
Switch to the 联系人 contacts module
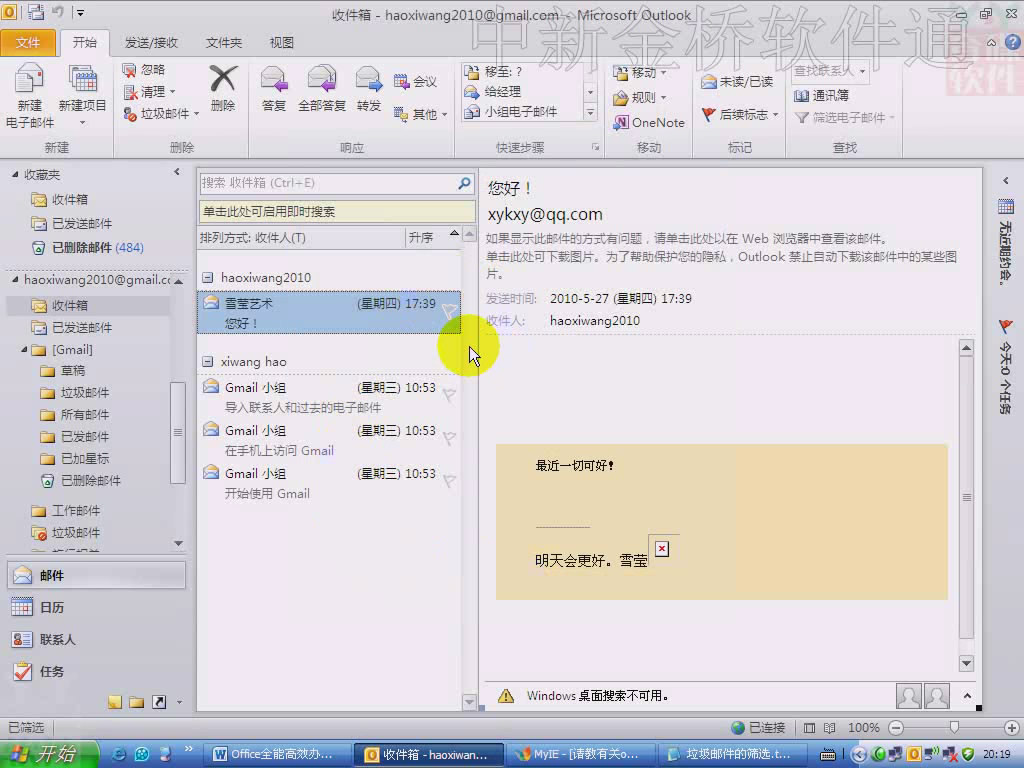click(x=97, y=639)
